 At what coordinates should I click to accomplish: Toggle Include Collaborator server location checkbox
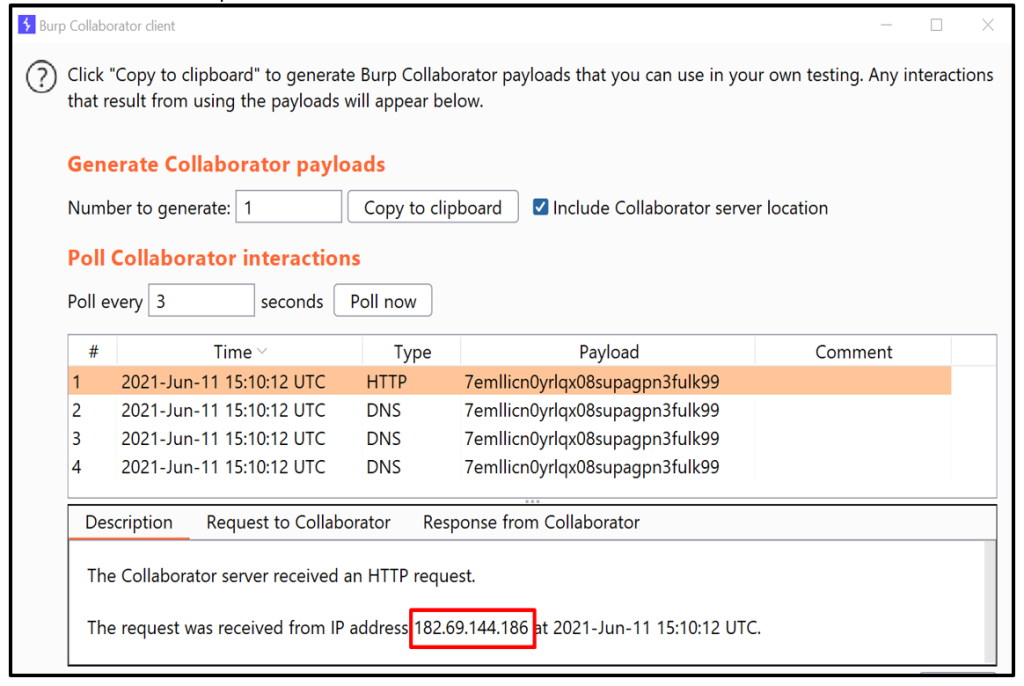pos(540,207)
